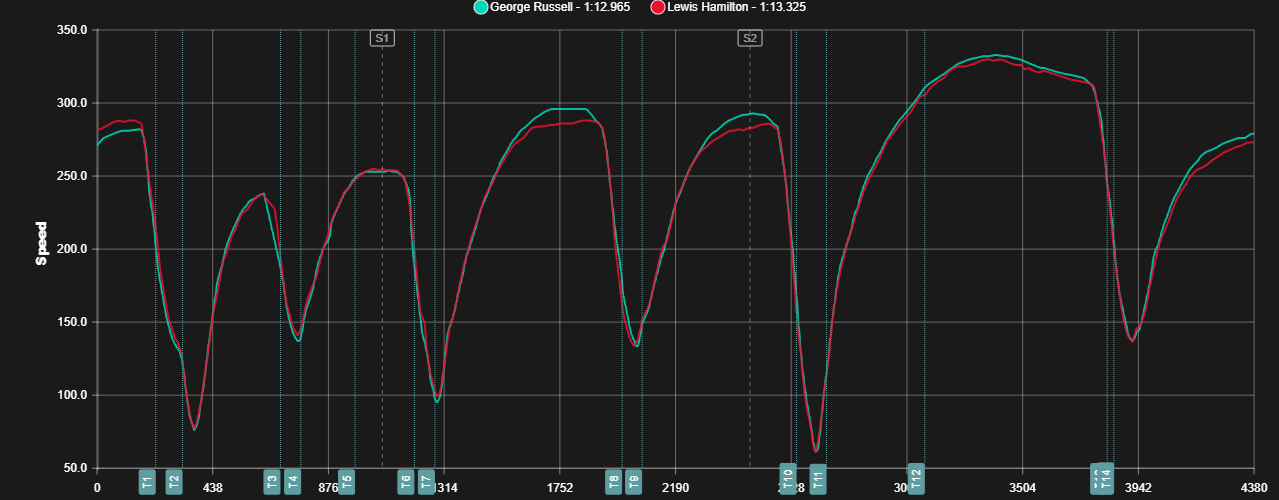The image size is (1279, 500).
Task: Click the 0 distance axis label
Action: (97, 488)
